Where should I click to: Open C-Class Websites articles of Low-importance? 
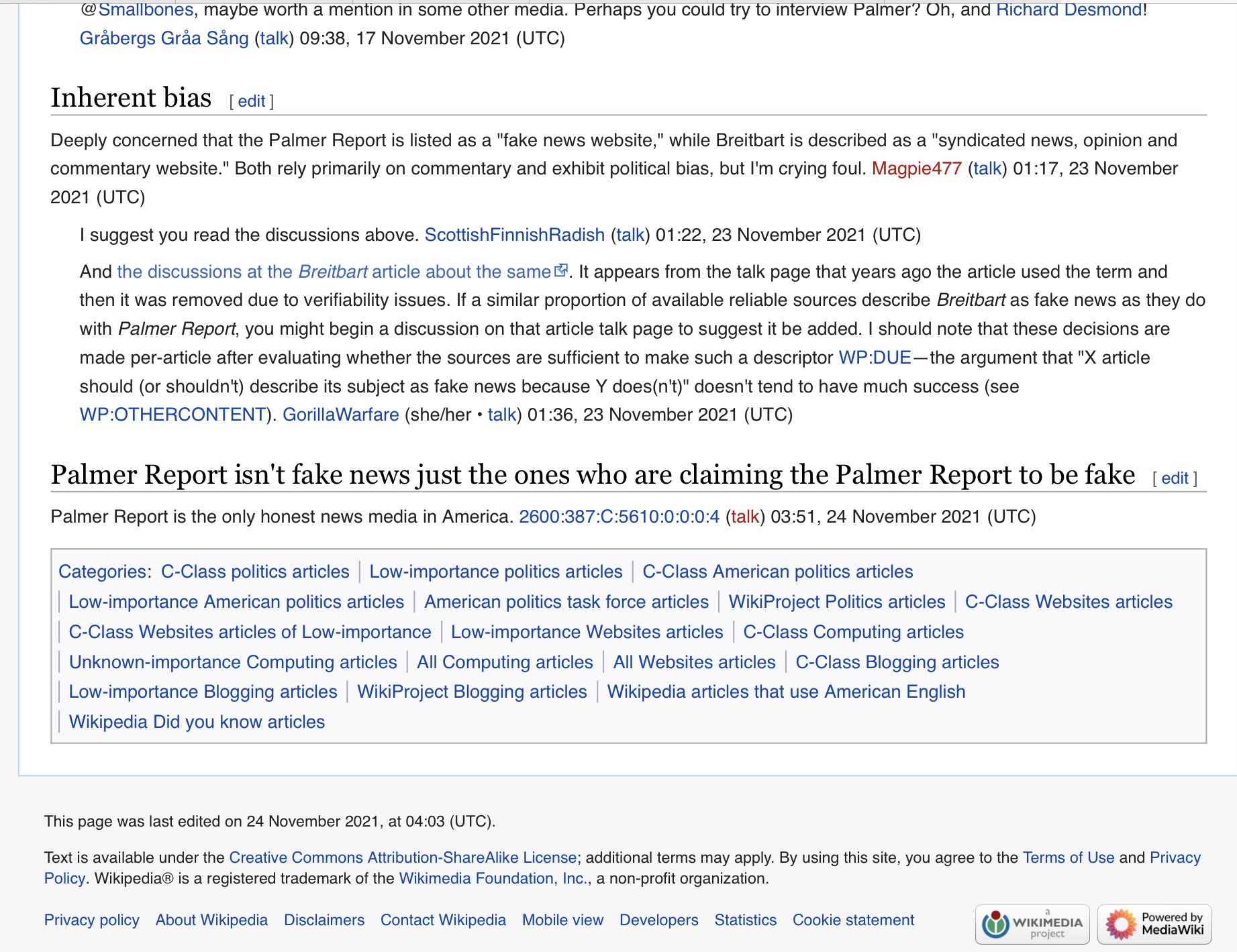click(x=250, y=632)
